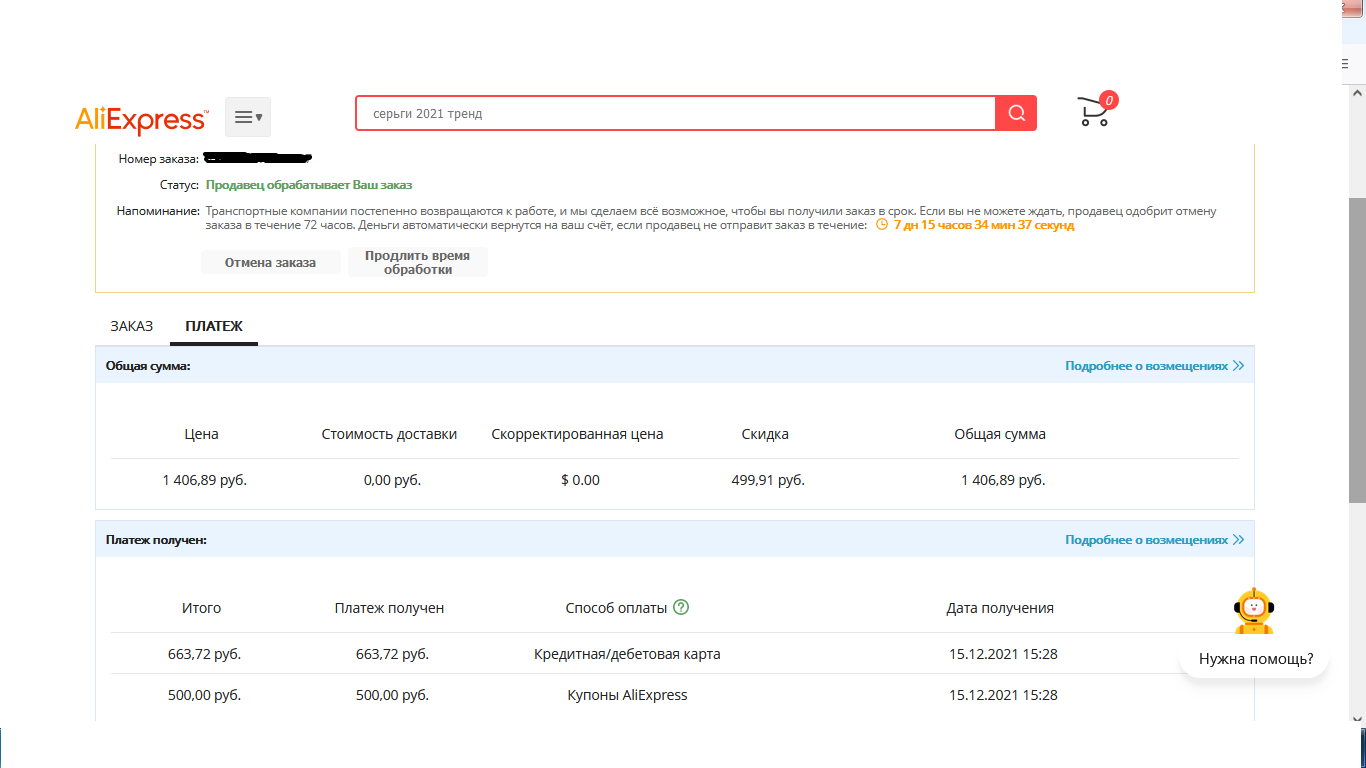This screenshot has height=768, width=1366.
Task: Click the Напоминание label
Action: 158,212
